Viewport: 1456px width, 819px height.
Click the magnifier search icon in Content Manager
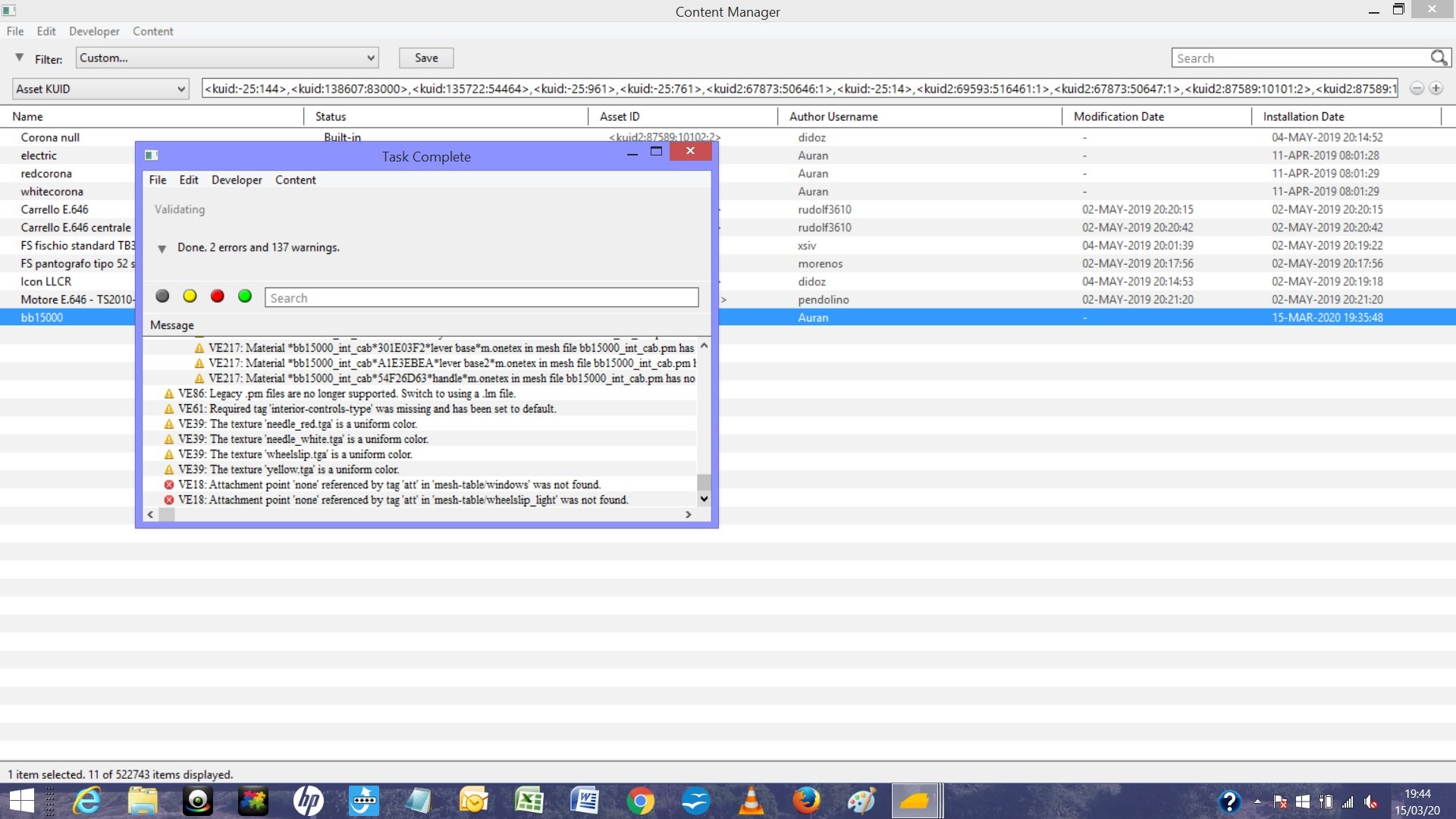[1439, 58]
